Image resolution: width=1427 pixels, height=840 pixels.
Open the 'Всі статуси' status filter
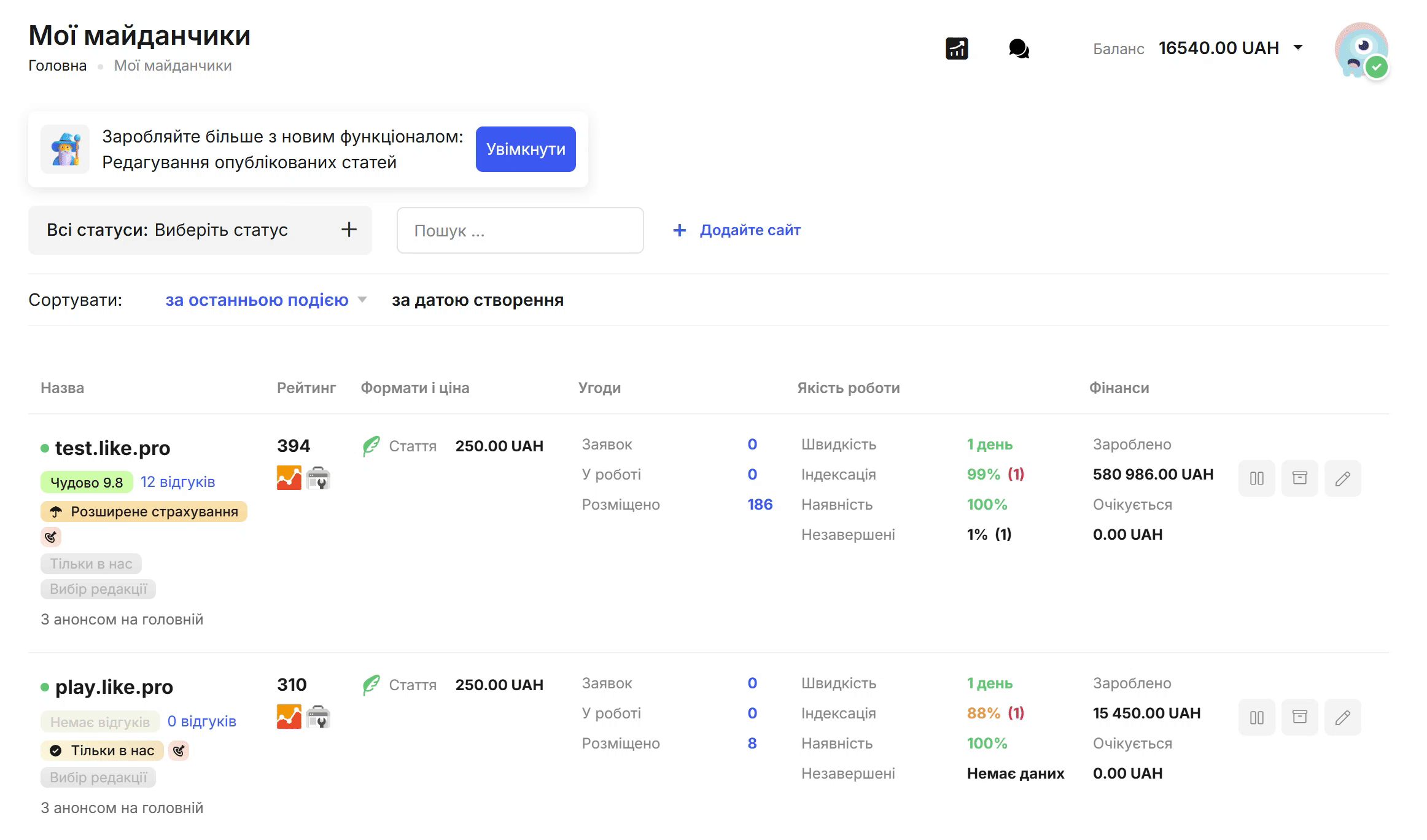[200, 230]
